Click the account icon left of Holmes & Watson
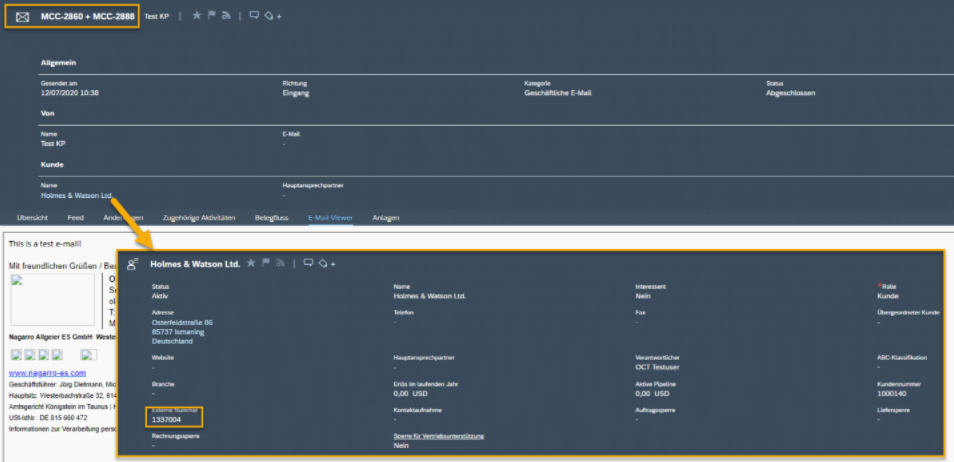Image resolution: width=954 pixels, height=462 pixels. tap(132, 265)
